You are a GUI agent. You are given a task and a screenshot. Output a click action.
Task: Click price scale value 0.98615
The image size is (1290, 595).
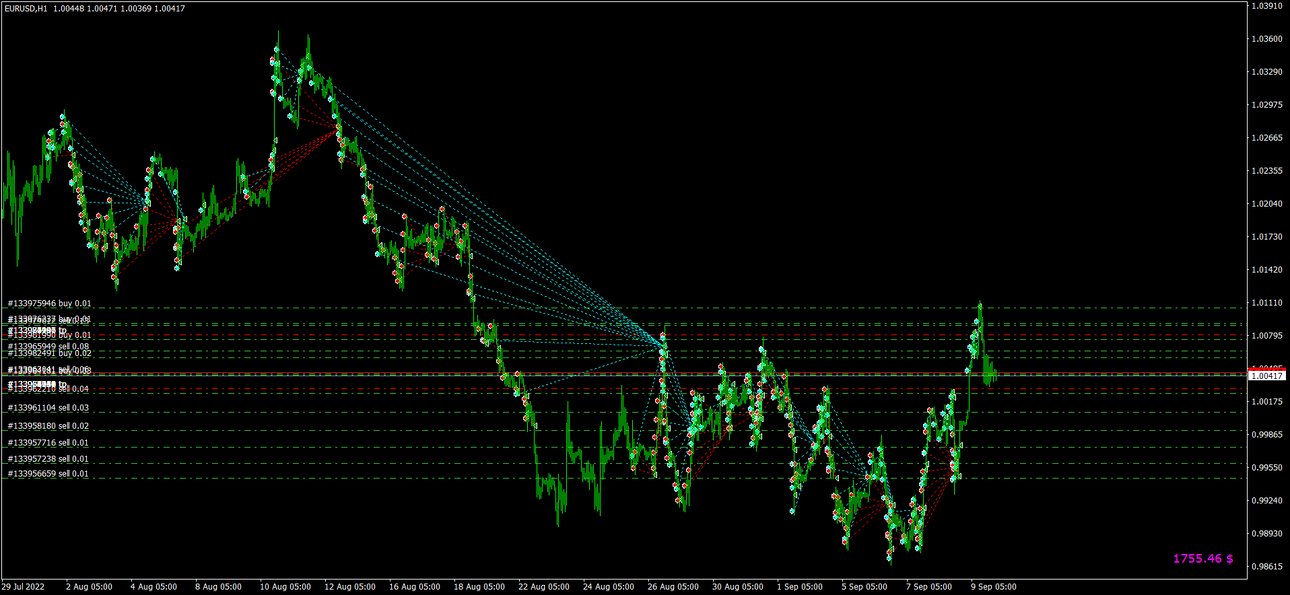click(1268, 567)
